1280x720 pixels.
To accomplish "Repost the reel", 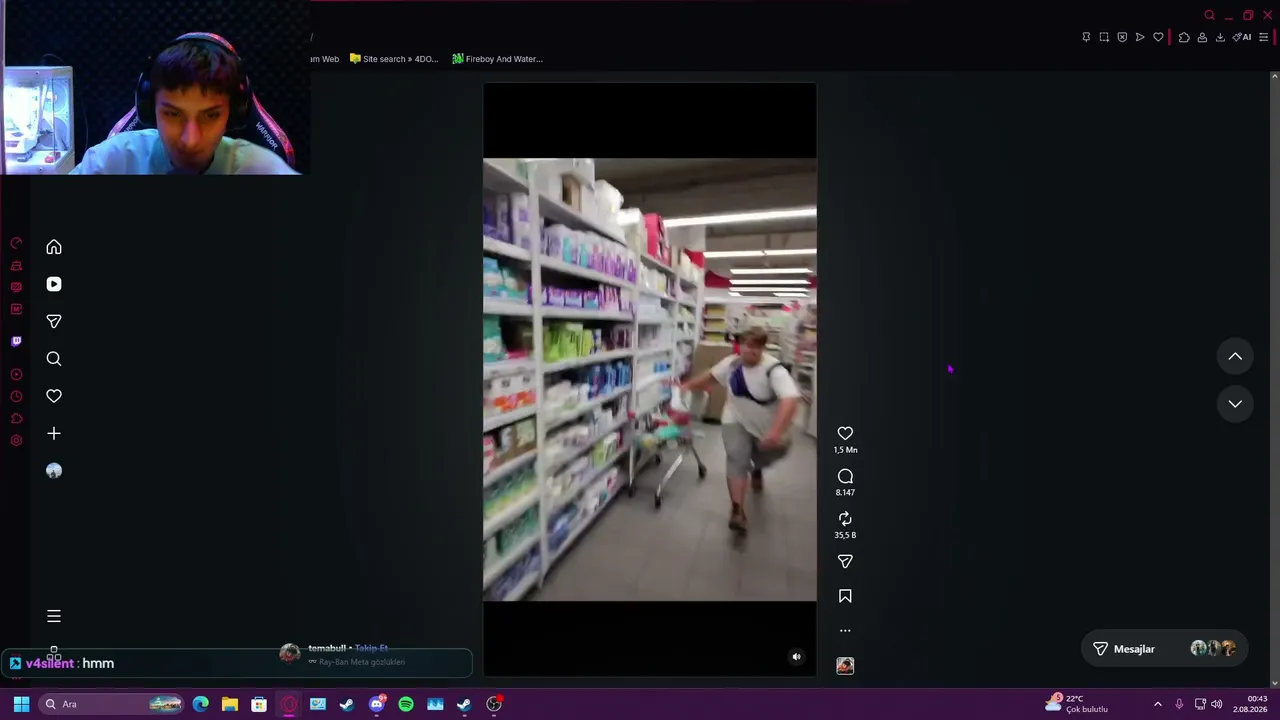I will click(x=845, y=518).
